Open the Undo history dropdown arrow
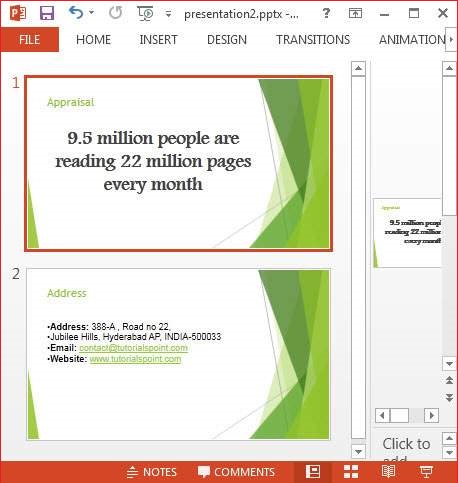The height and width of the screenshot is (483, 458). click(92, 13)
